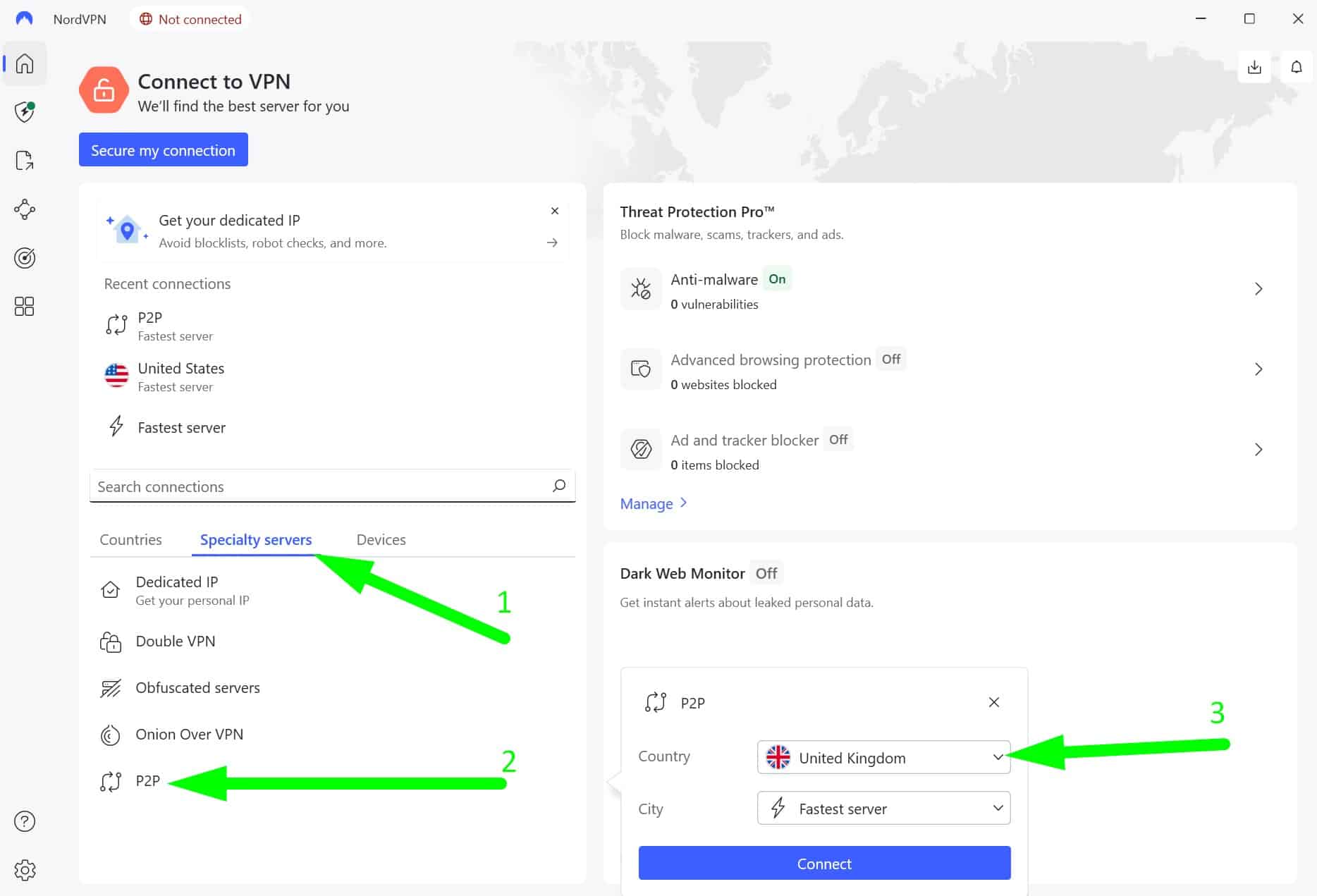The width and height of the screenshot is (1317, 896).
Task: Select Double VPN specialty server
Action: tap(176, 642)
